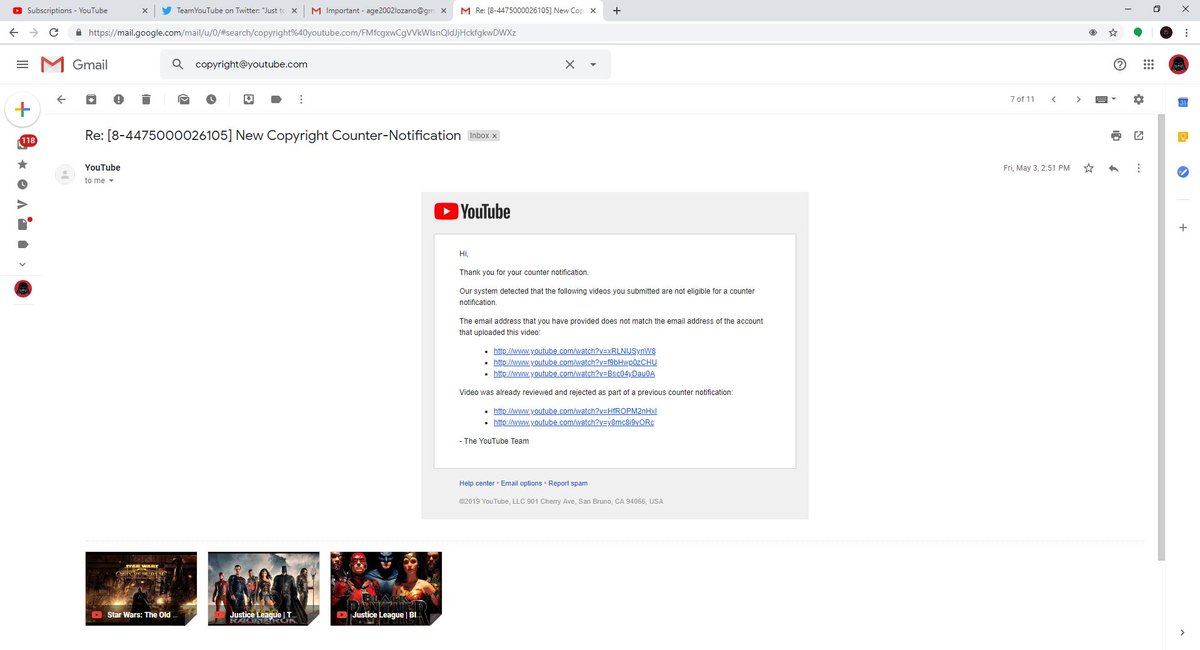1200x650 pixels.
Task: Open Snoozed clock icon in sidebar
Action: pos(22,184)
